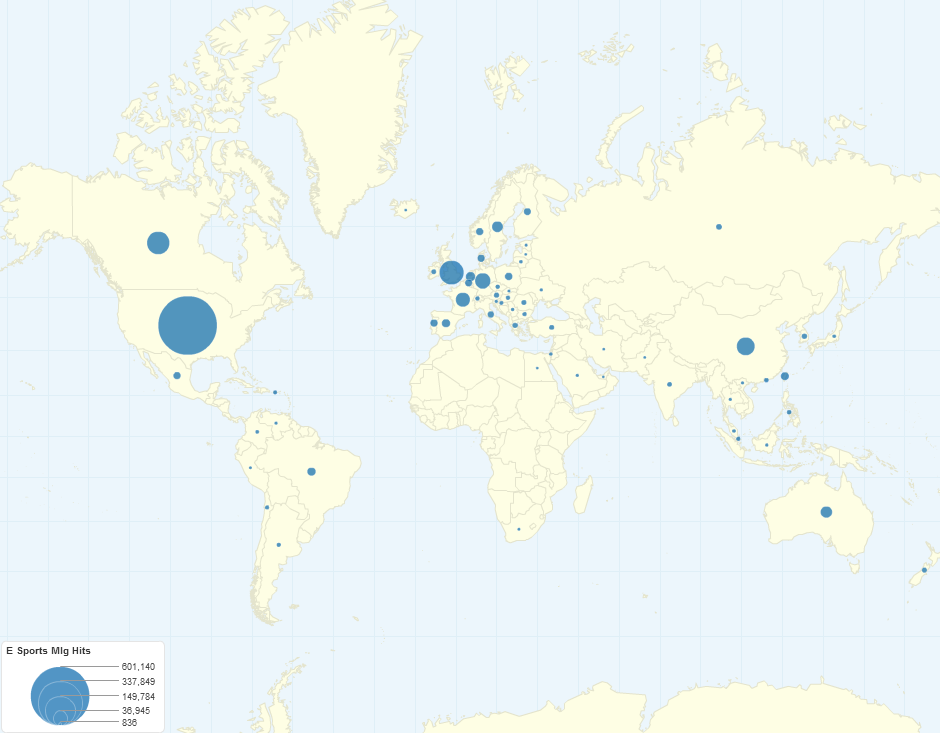Click the largest bubble over the United States
The image size is (940, 733).
click(188, 325)
